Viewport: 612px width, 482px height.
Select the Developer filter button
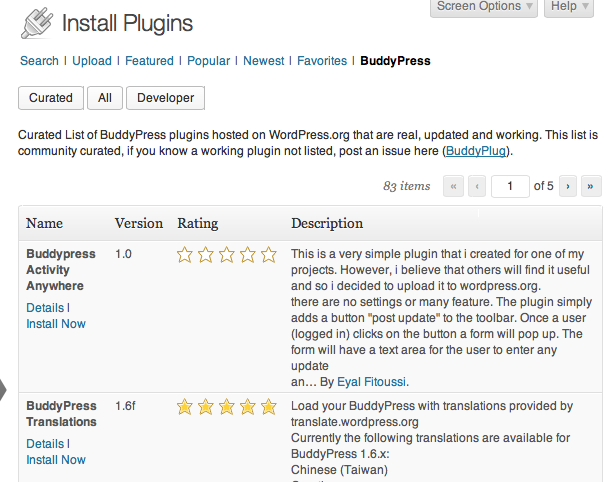165,98
